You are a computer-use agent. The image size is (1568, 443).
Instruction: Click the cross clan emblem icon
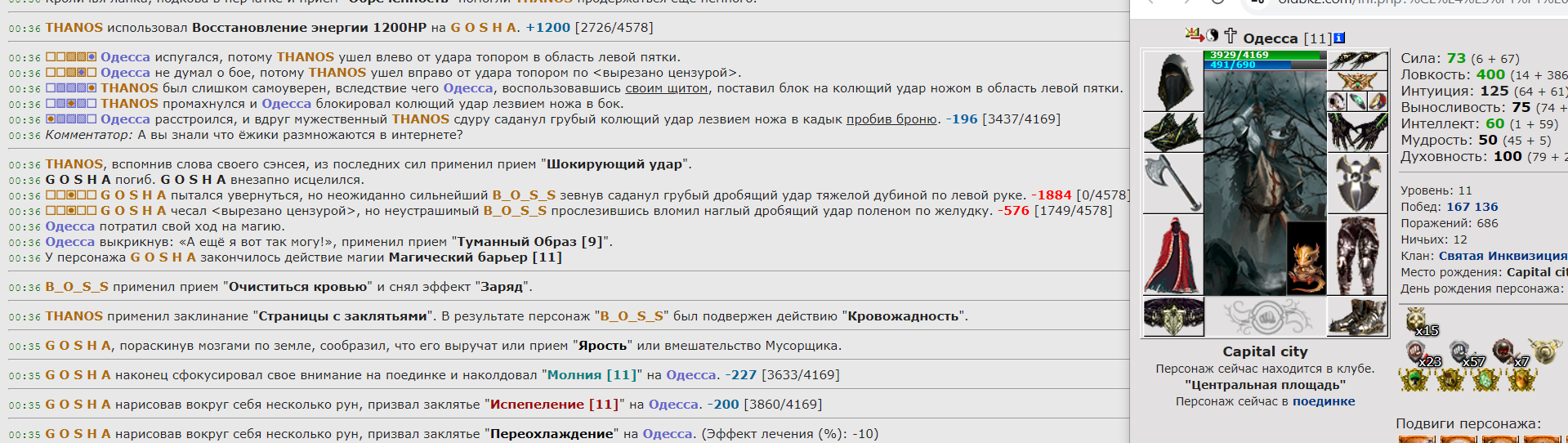click(x=1231, y=35)
